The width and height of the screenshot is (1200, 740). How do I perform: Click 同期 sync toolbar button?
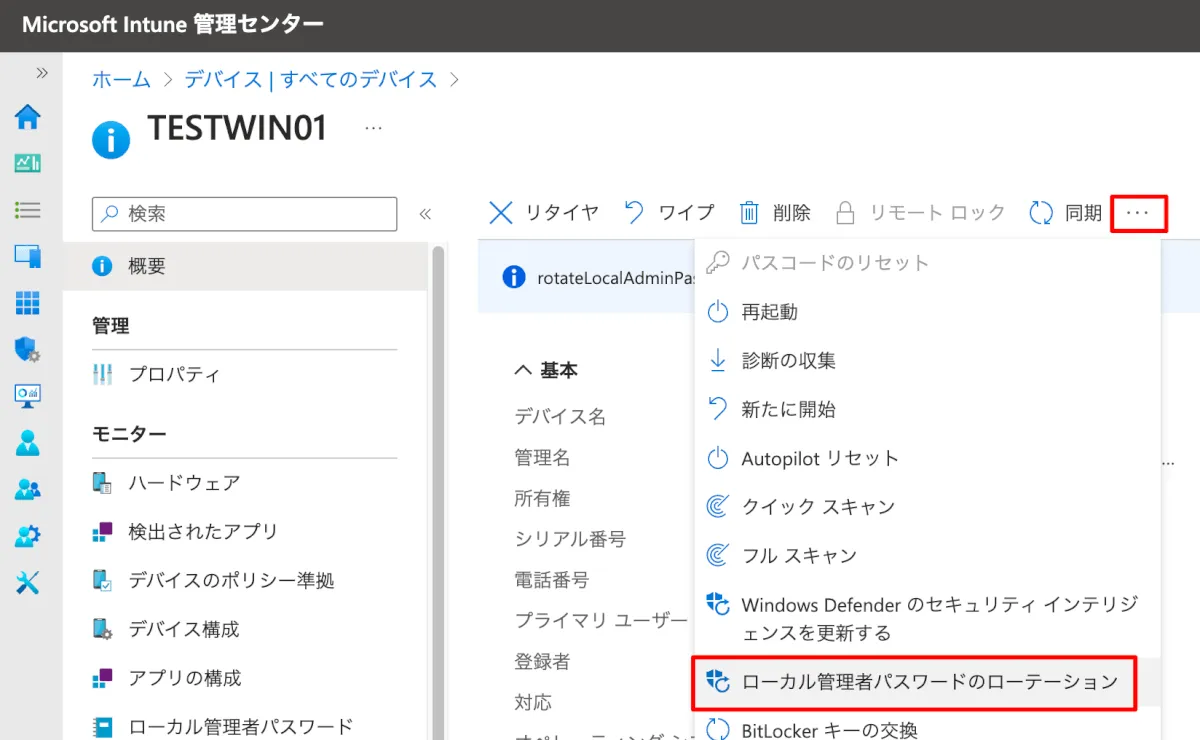[1066, 212]
